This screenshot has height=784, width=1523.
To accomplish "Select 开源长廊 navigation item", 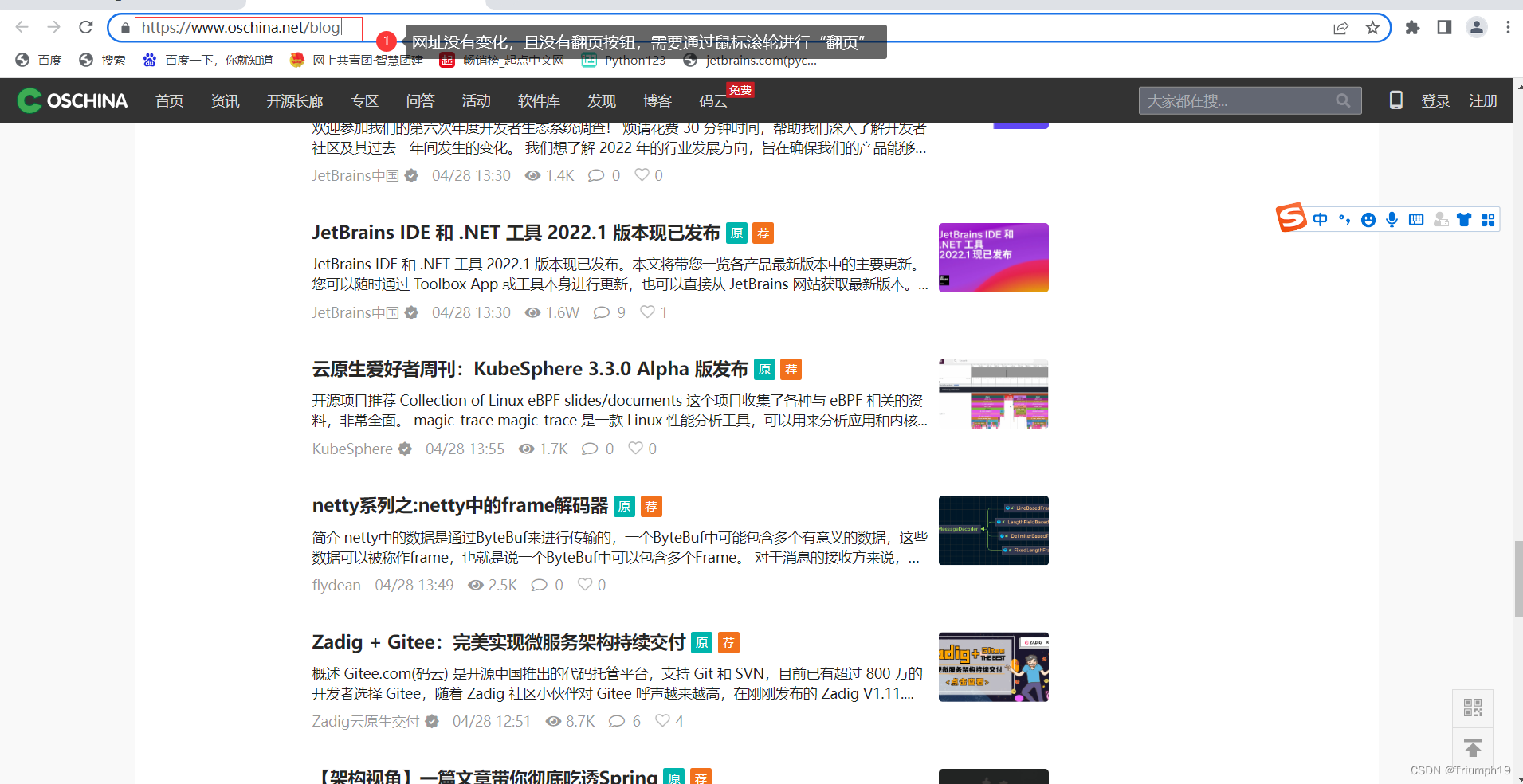I will tap(295, 100).
